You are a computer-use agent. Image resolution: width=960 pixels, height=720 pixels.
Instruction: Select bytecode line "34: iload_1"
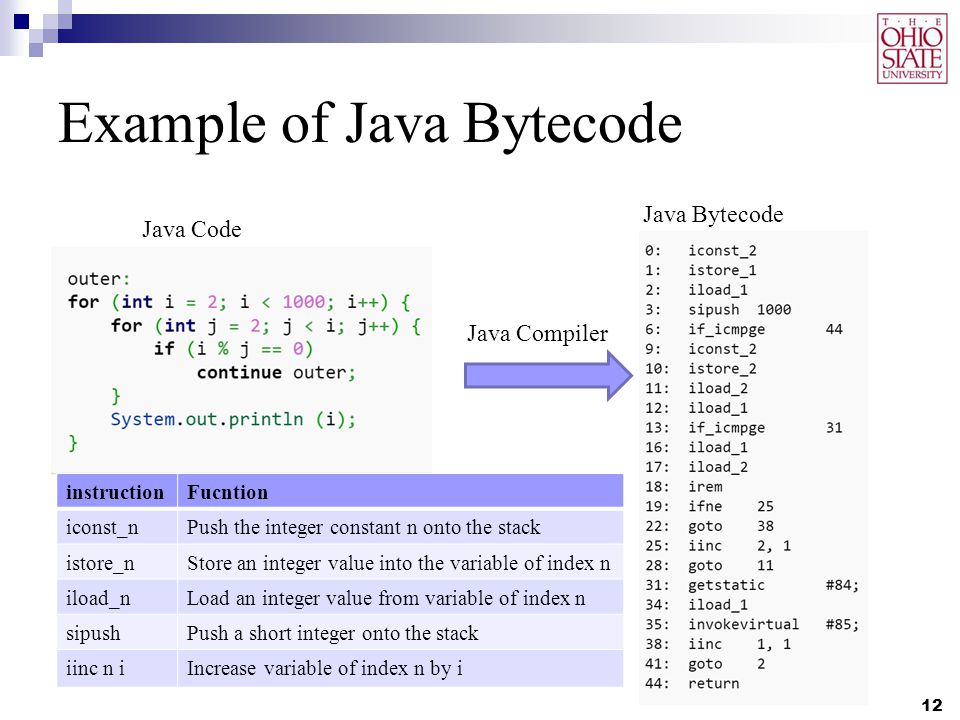coord(696,604)
